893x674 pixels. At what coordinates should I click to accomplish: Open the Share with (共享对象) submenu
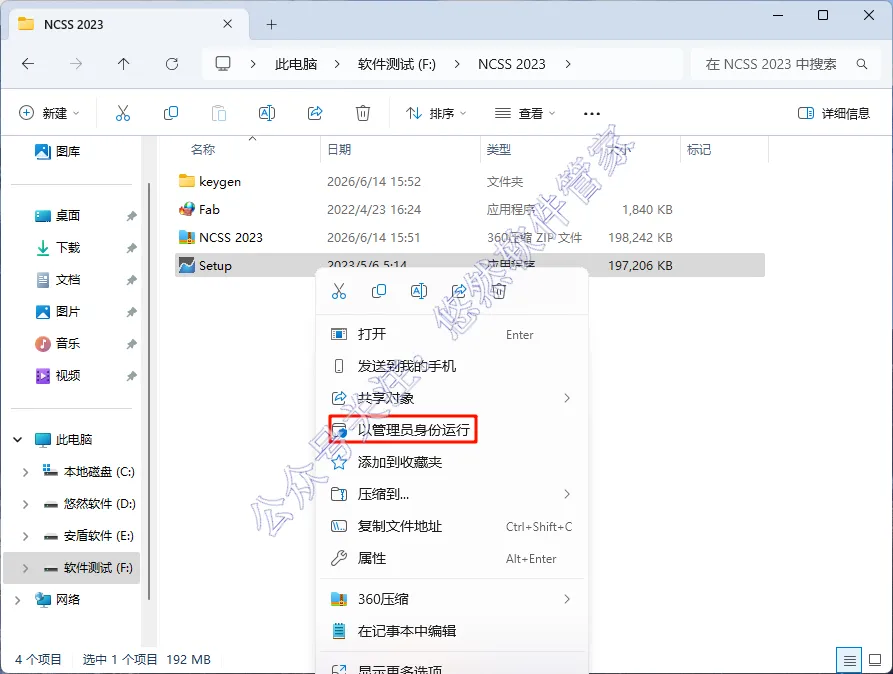point(452,398)
